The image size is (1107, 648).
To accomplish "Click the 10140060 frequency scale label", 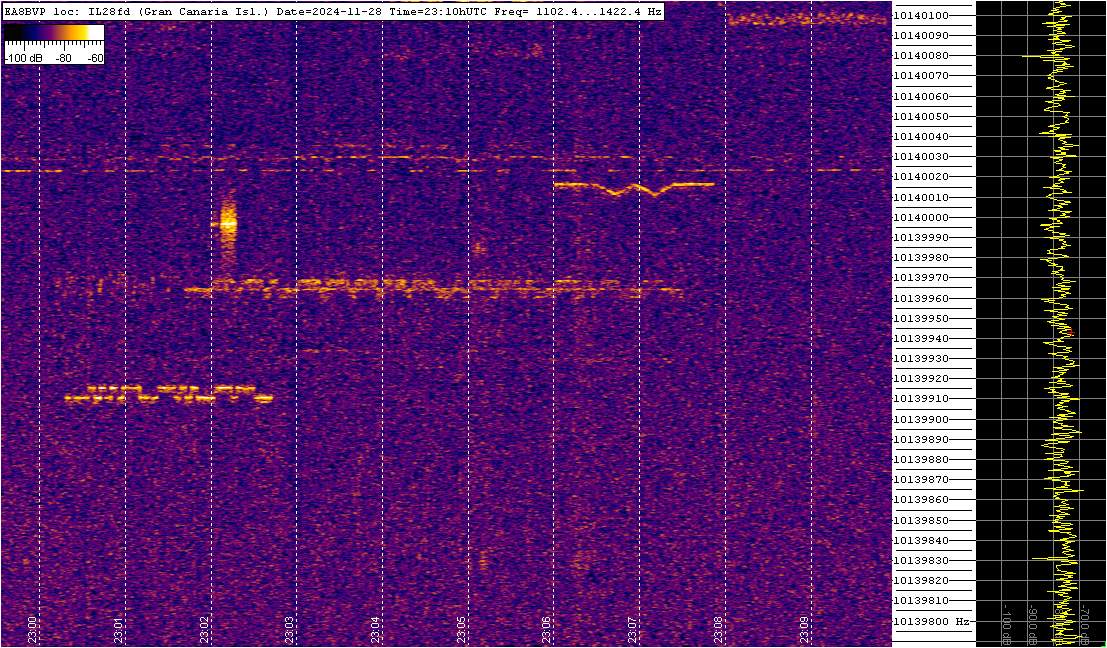I will 921,96.
